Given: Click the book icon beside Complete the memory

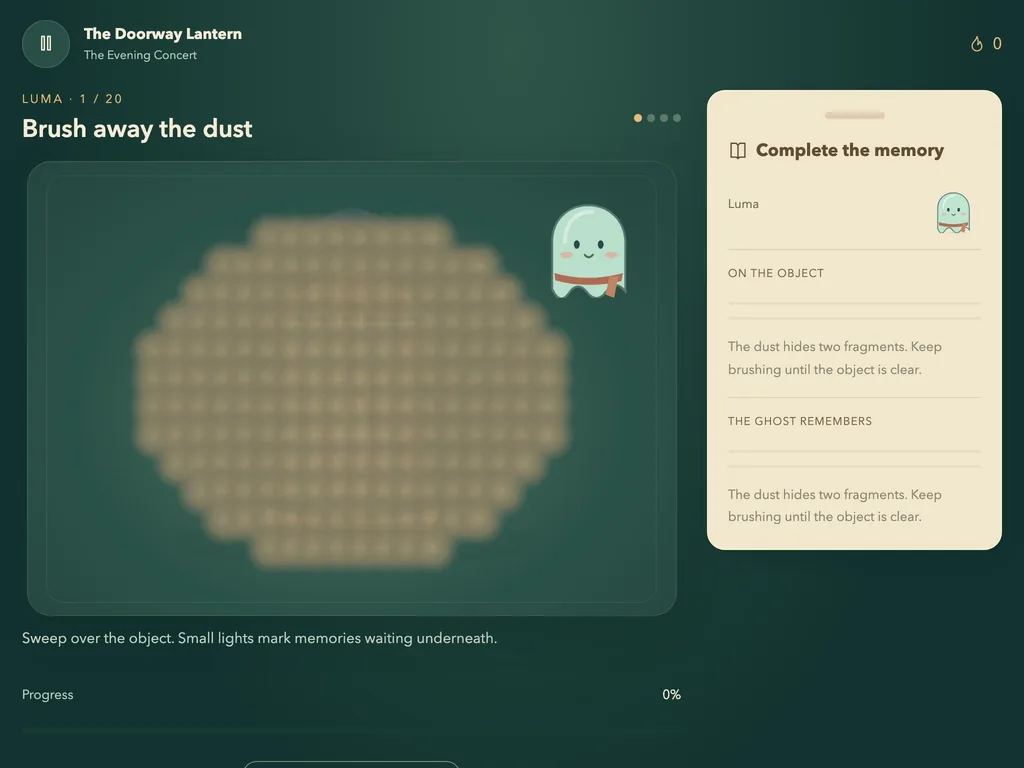Looking at the screenshot, I should 737,151.
